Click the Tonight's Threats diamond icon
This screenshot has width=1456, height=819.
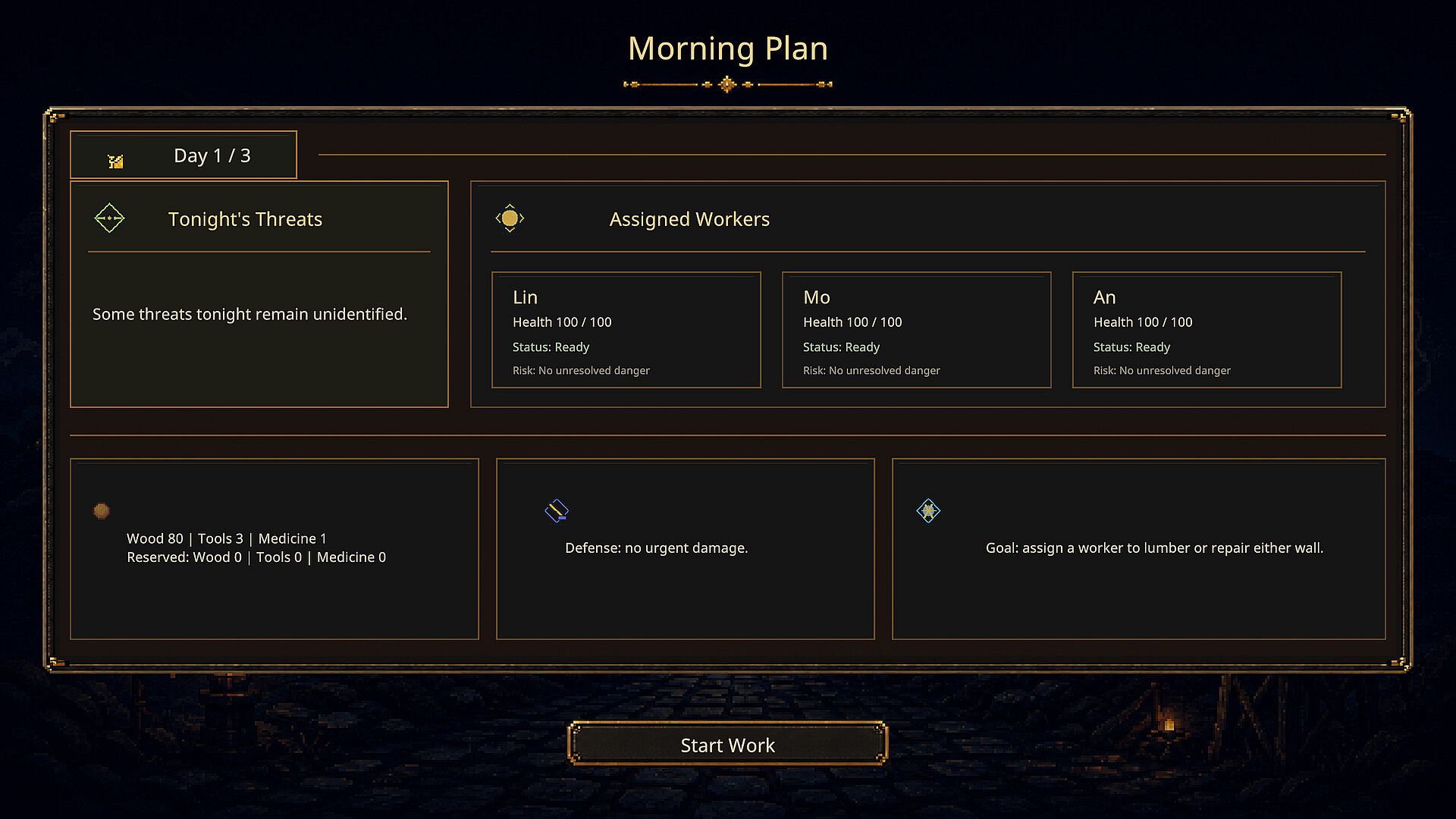click(x=109, y=218)
